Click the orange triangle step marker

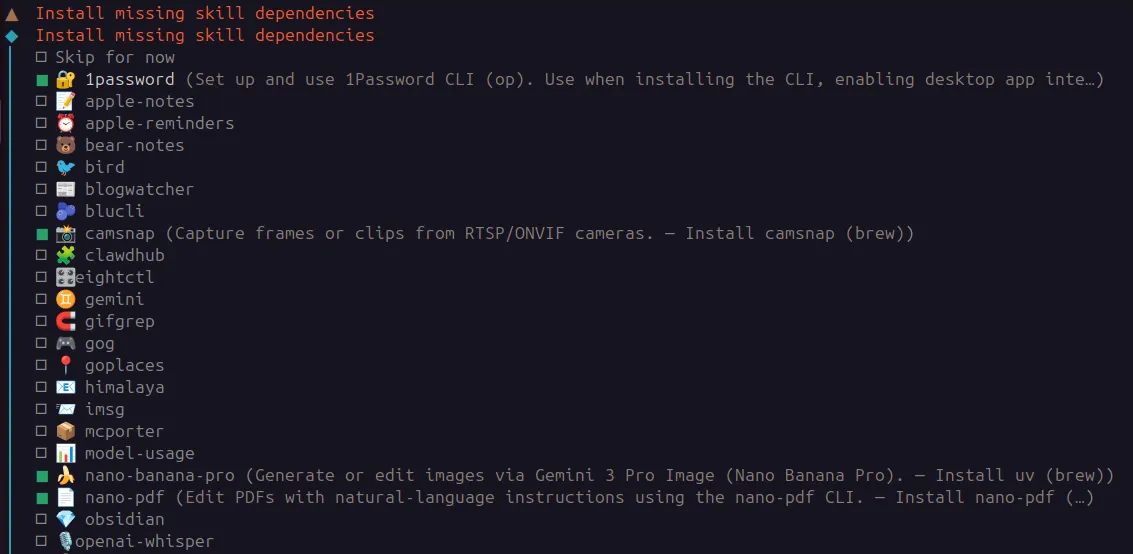(x=11, y=14)
